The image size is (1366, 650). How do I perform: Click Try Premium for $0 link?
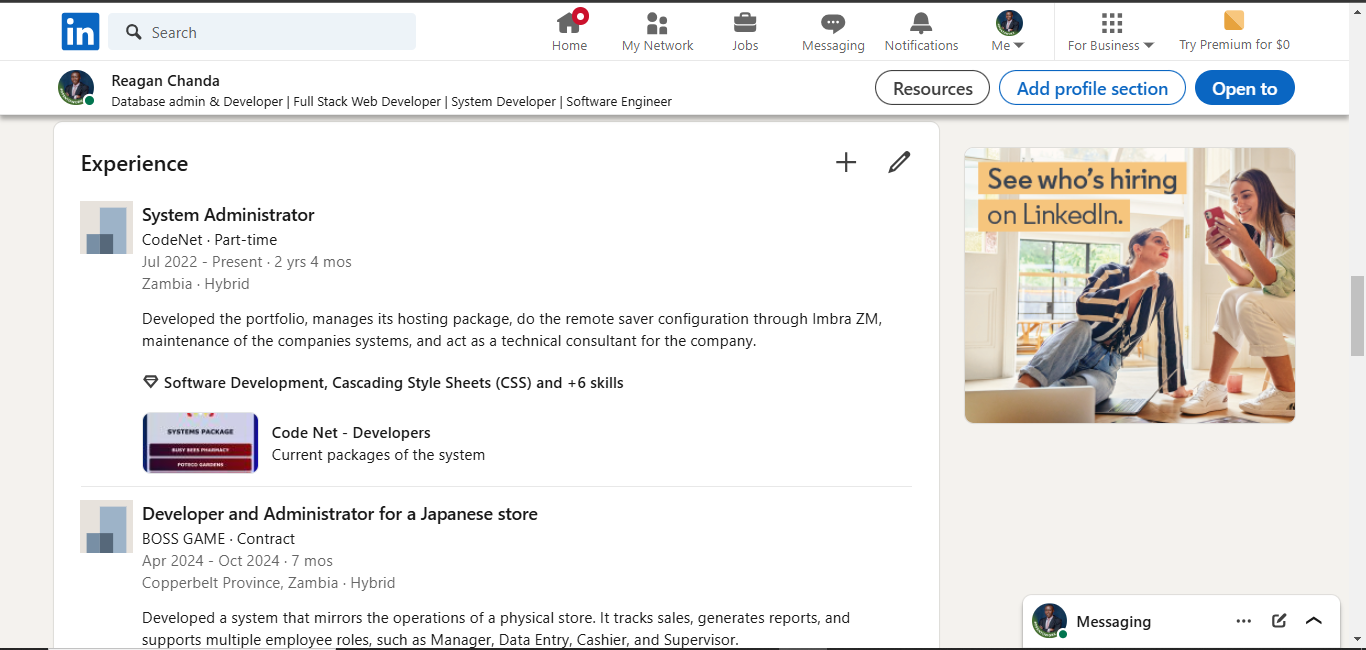pos(1234,31)
